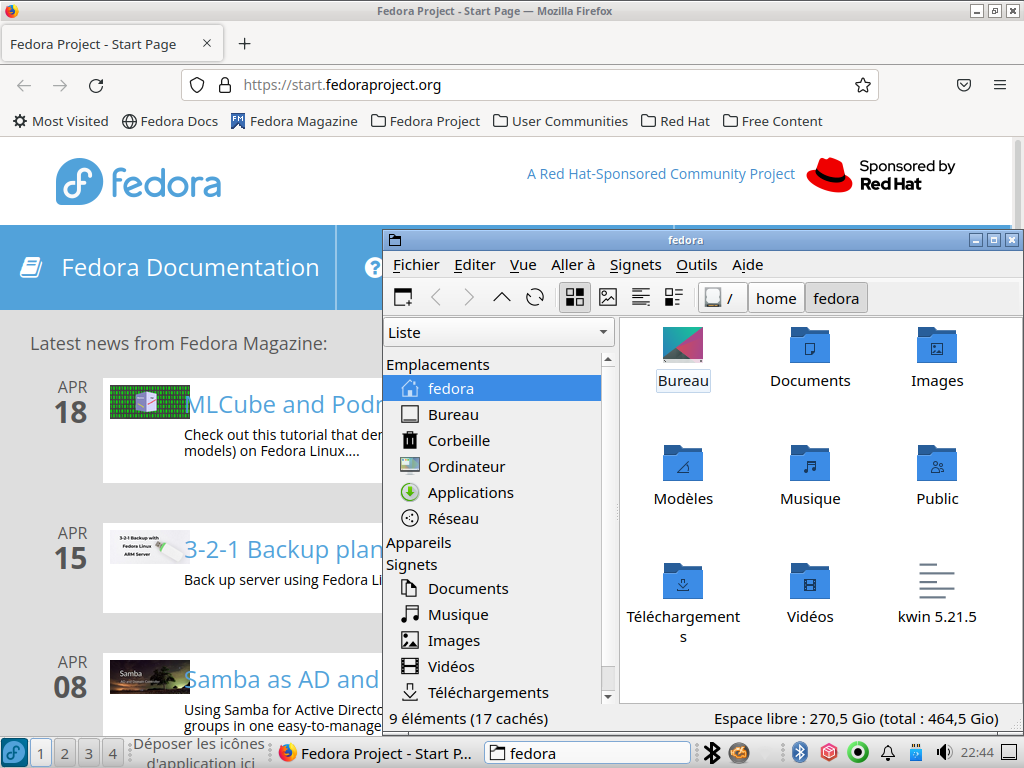
Task: Open Free Content bookmarks folder
Action: (773, 121)
